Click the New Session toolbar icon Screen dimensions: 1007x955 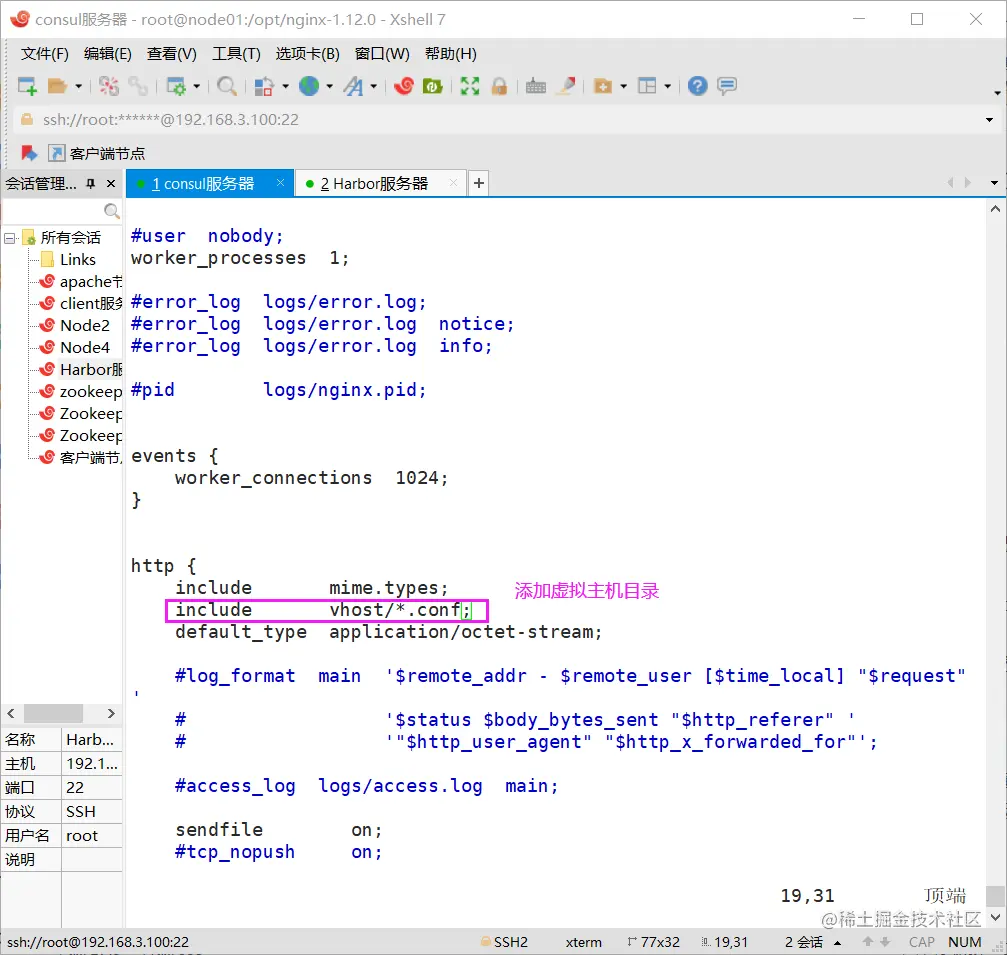pos(28,87)
